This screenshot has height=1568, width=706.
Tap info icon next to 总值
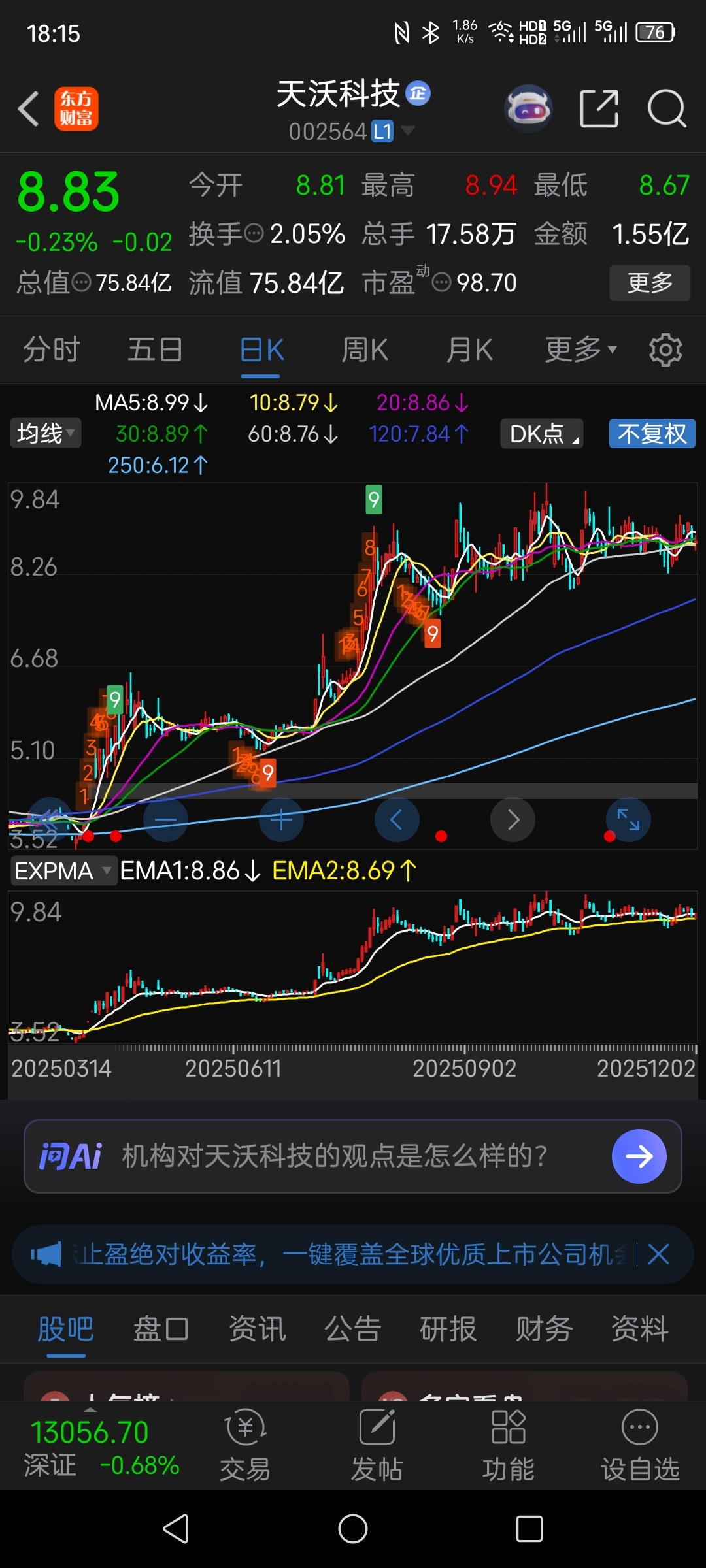coord(81,282)
